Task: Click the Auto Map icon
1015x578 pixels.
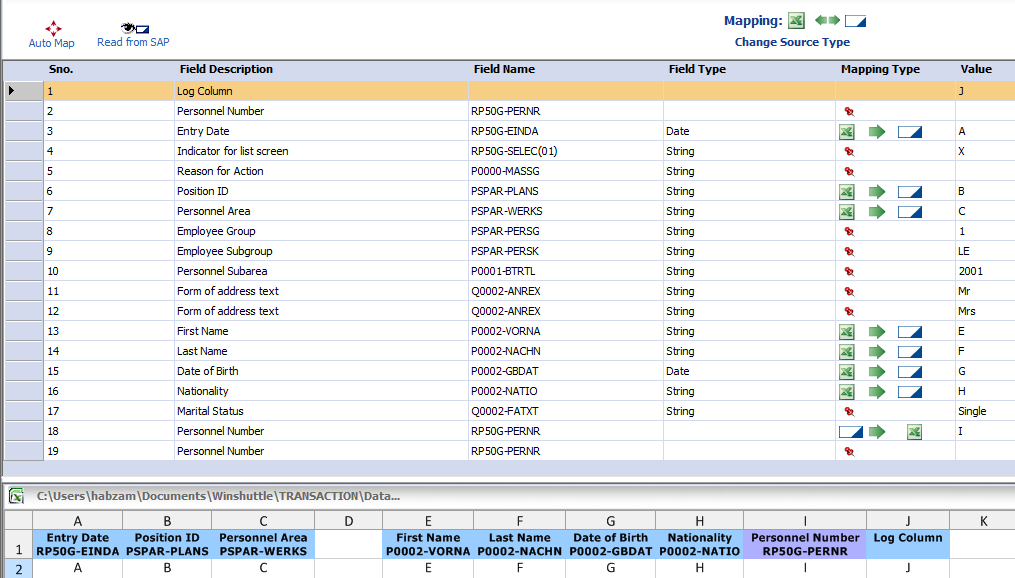Action: (x=52, y=29)
